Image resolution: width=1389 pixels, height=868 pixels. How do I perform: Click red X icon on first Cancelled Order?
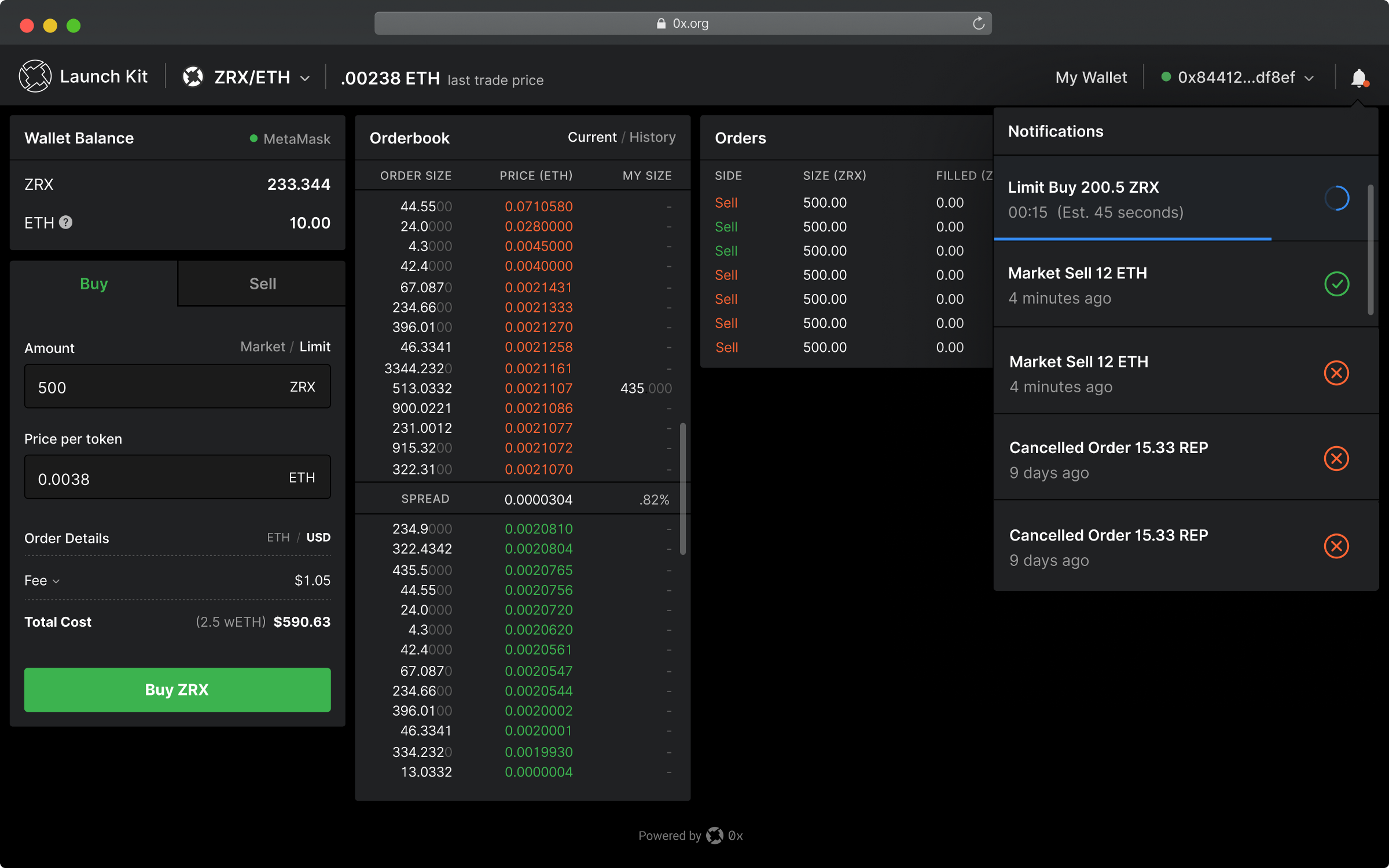click(x=1336, y=459)
